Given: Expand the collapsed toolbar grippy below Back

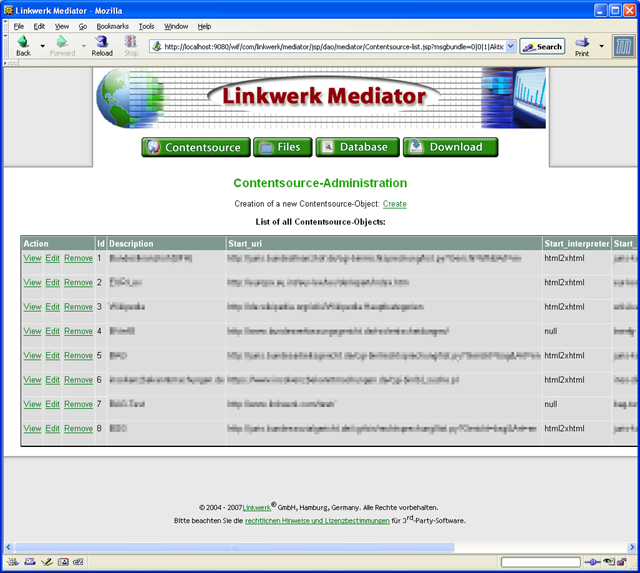Looking at the screenshot, I should (11, 63).
